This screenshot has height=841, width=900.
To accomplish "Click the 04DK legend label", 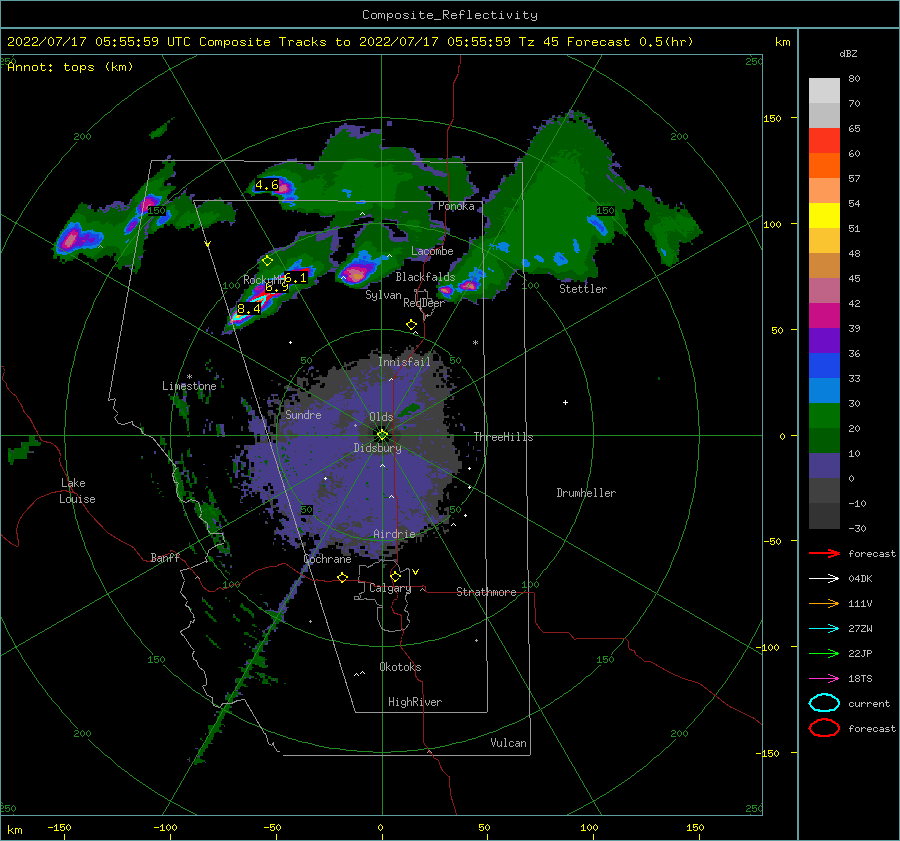I will pos(860,579).
